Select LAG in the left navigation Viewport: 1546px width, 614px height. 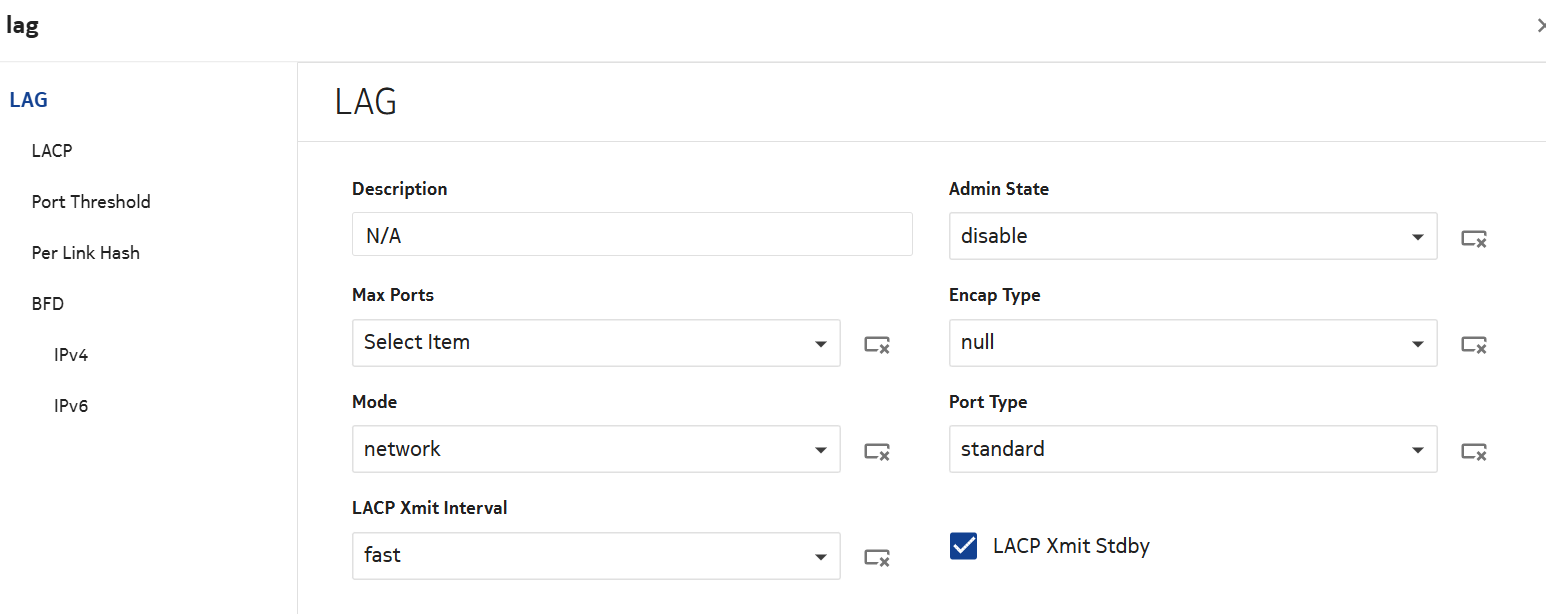pyautogui.click(x=28, y=100)
